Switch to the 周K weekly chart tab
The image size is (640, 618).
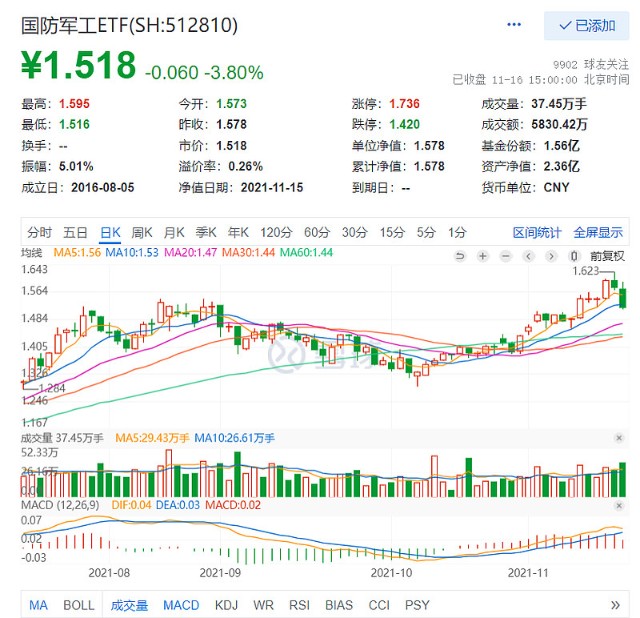(x=142, y=232)
